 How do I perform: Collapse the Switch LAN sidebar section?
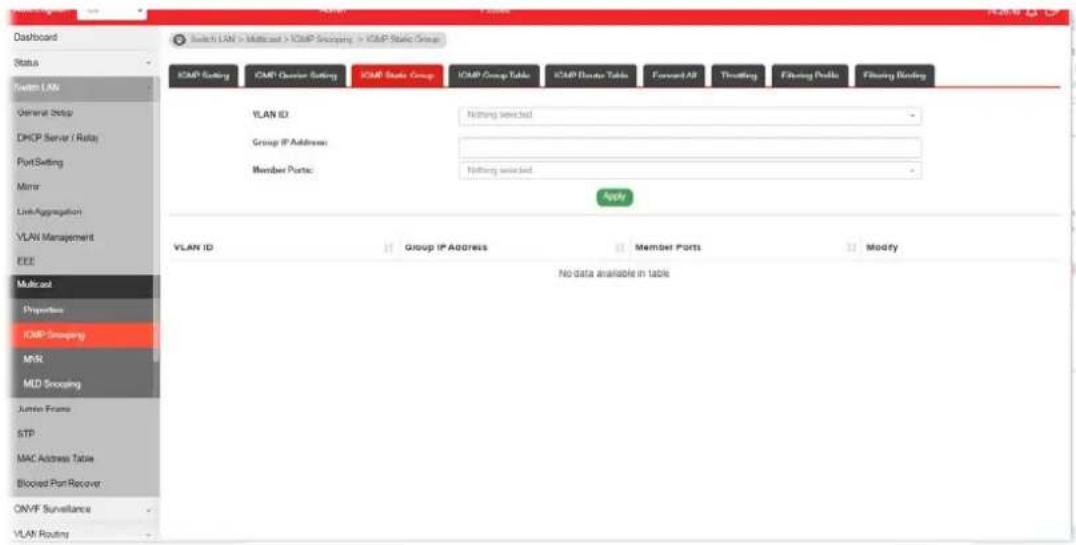[x=82, y=88]
